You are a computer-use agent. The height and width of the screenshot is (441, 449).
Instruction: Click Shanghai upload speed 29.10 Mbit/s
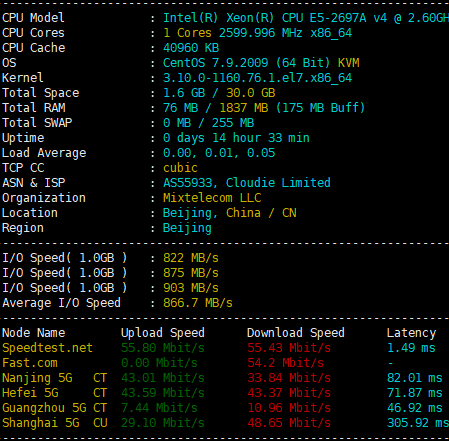[x=163, y=423]
